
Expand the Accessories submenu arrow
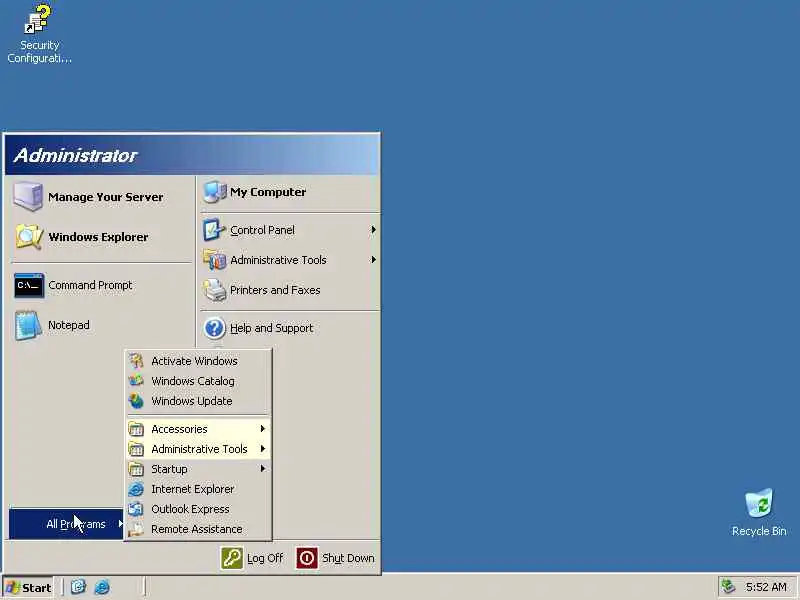263,429
